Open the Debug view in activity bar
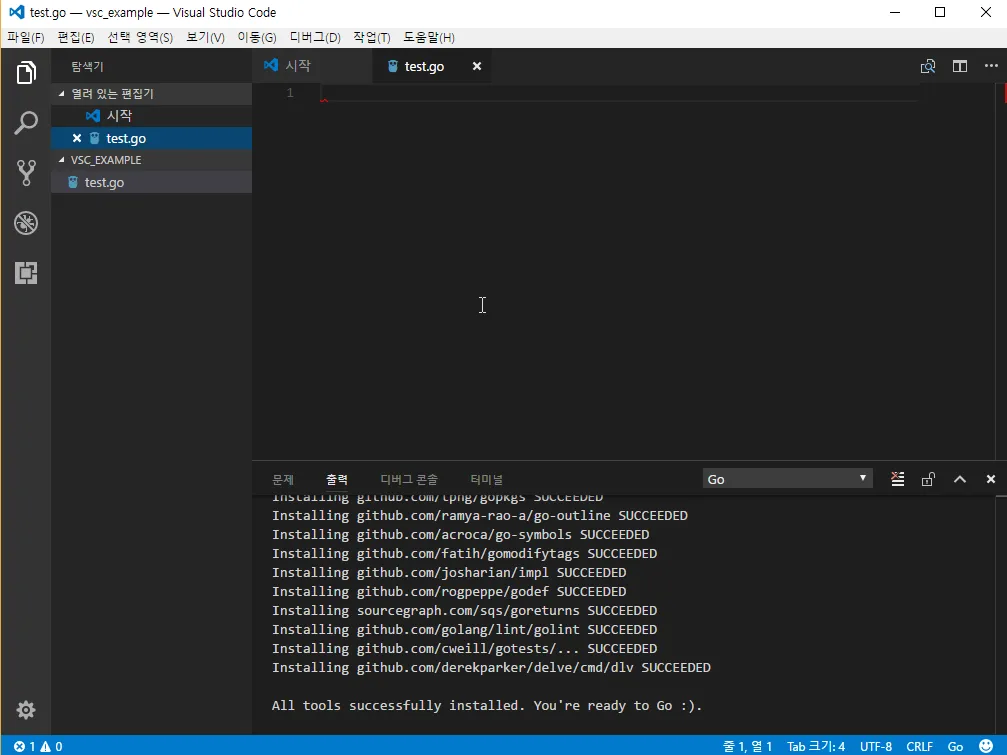Image resolution: width=1007 pixels, height=755 pixels. [26, 223]
